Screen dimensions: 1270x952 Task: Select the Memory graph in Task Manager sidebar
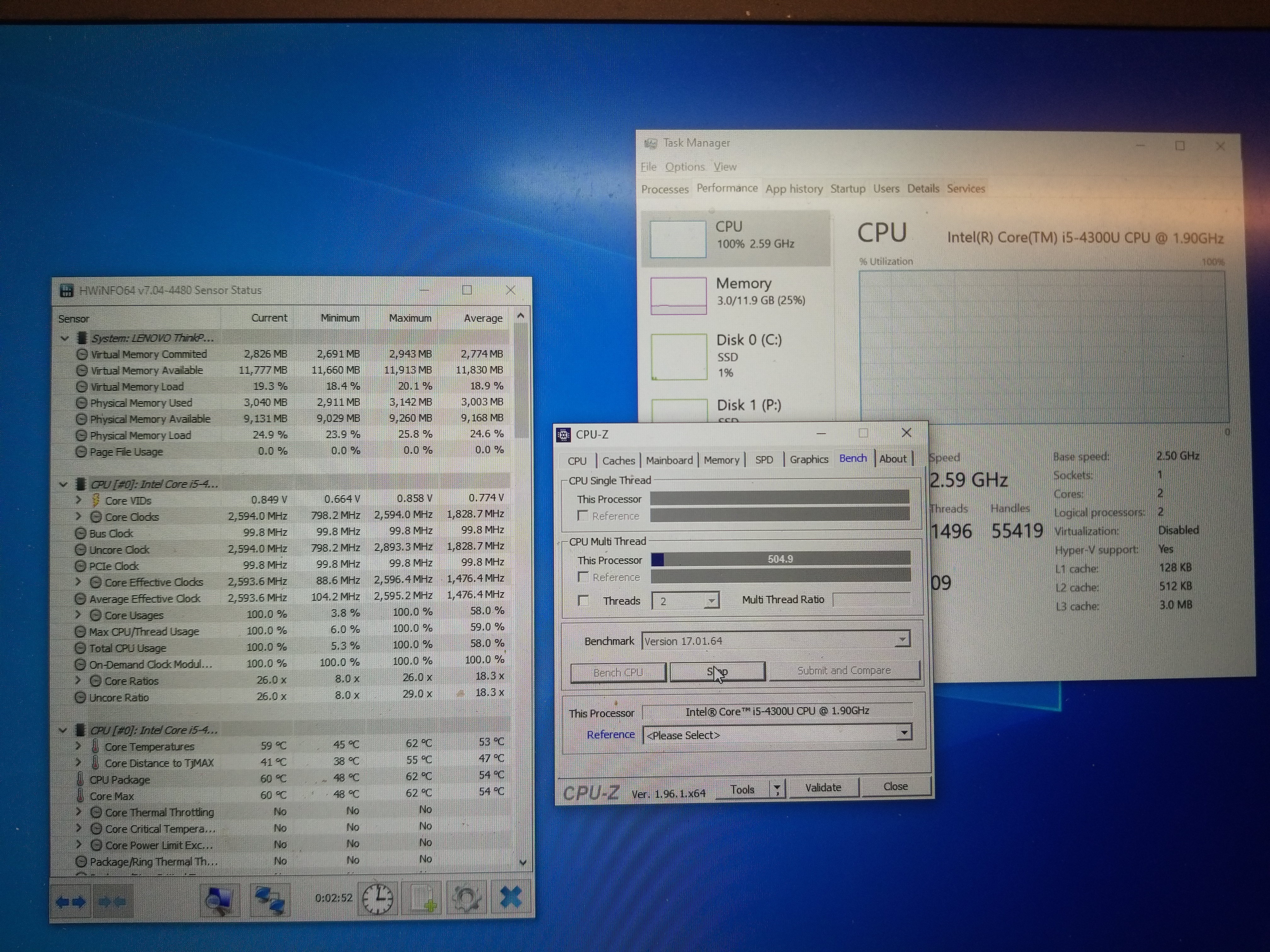coord(736,295)
